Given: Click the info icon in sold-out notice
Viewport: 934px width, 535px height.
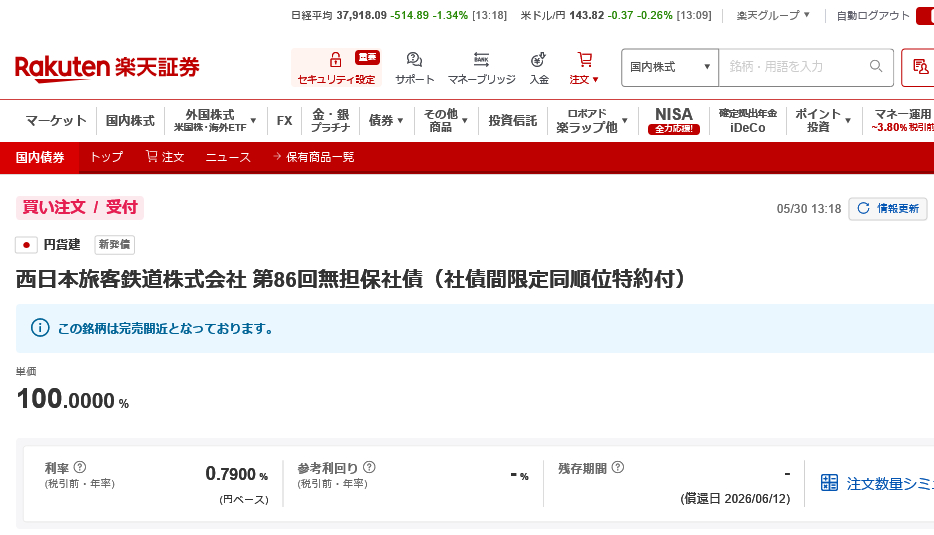Looking at the screenshot, I should pyautogui.click(x=40, y=328).
